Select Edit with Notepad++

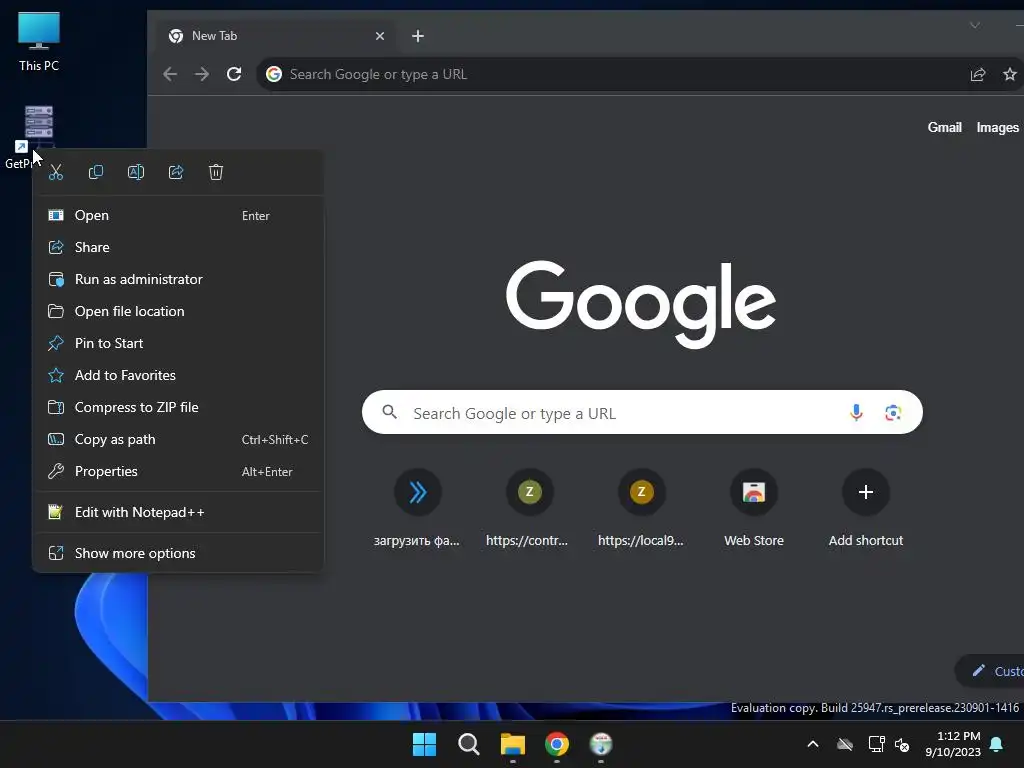(x=178, y=513)
